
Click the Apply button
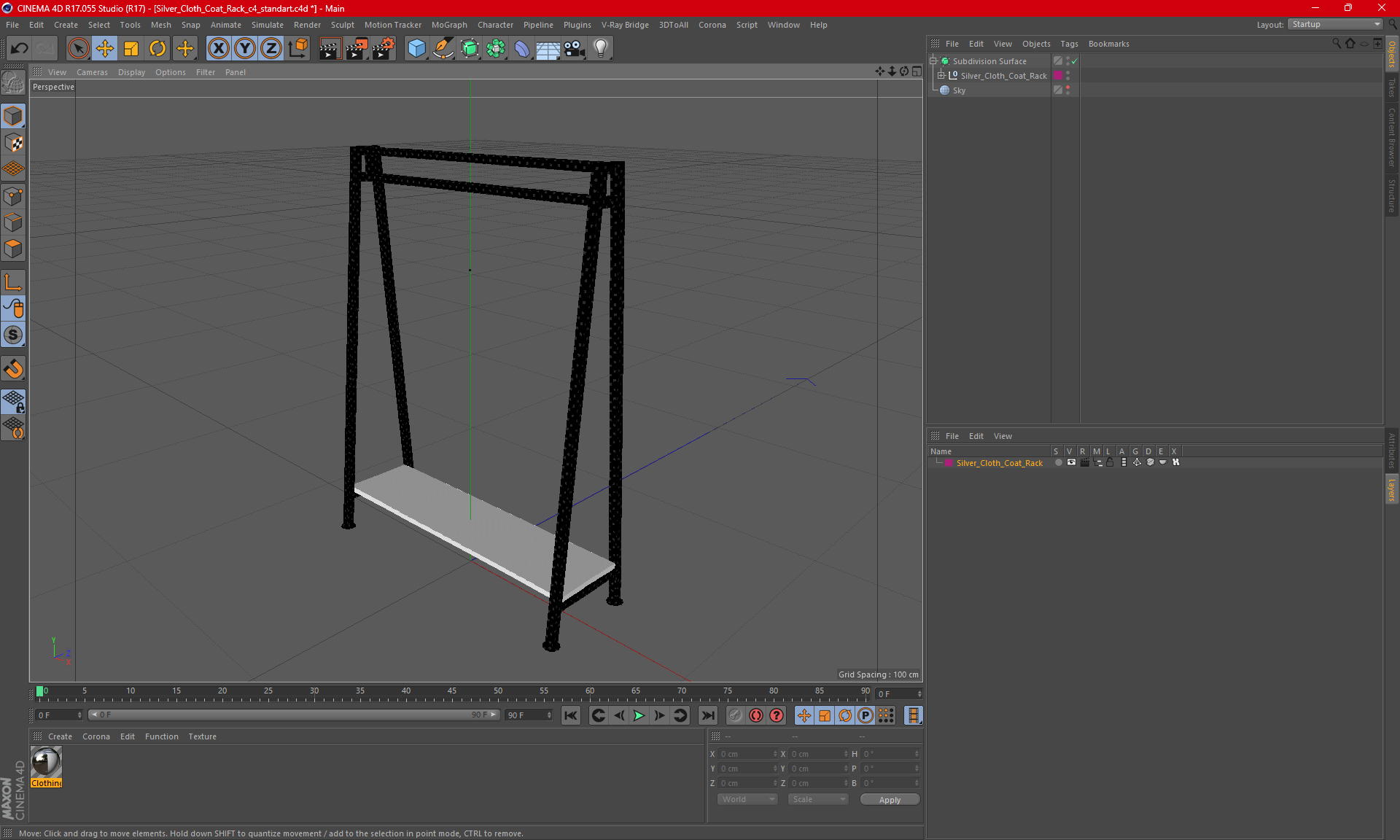[890, 800]
